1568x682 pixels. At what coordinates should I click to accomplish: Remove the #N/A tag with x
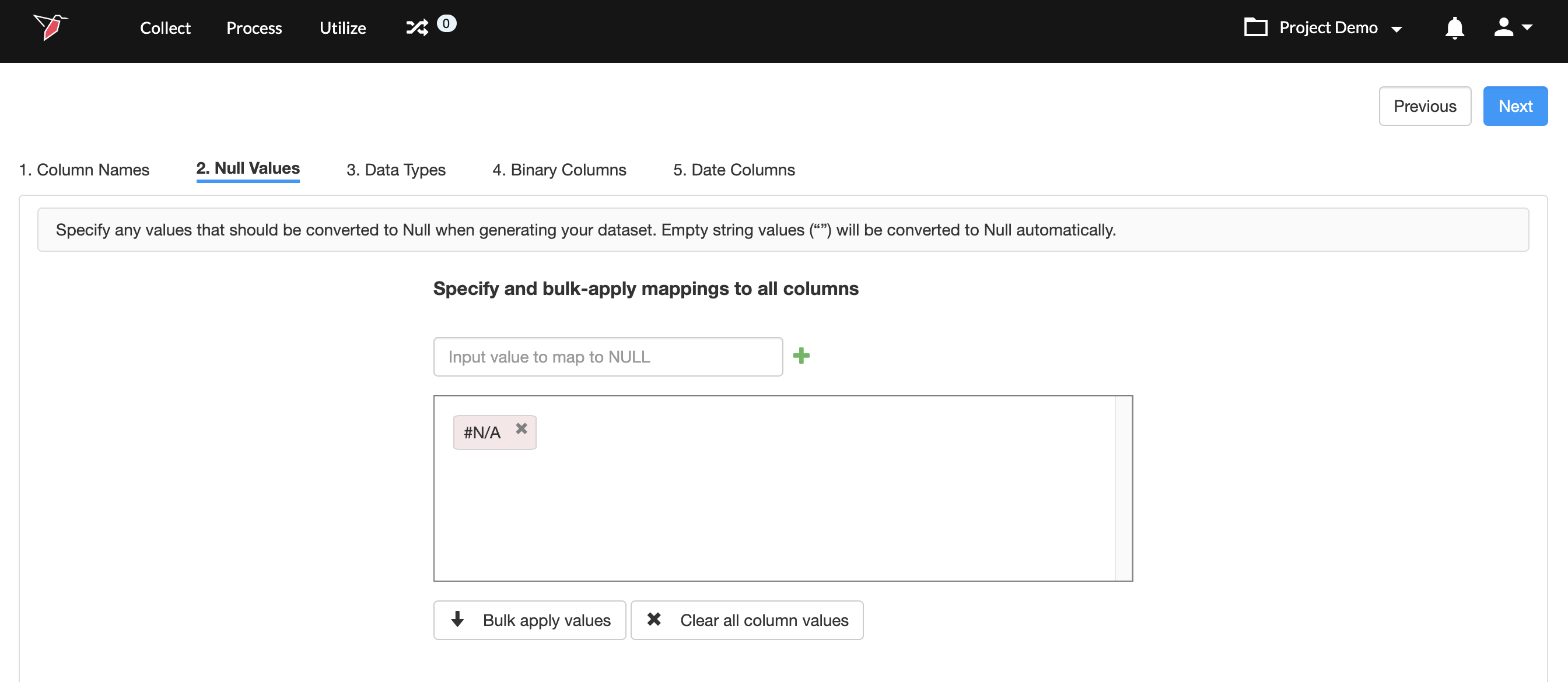pyautogui.click(x=521, y=428)
